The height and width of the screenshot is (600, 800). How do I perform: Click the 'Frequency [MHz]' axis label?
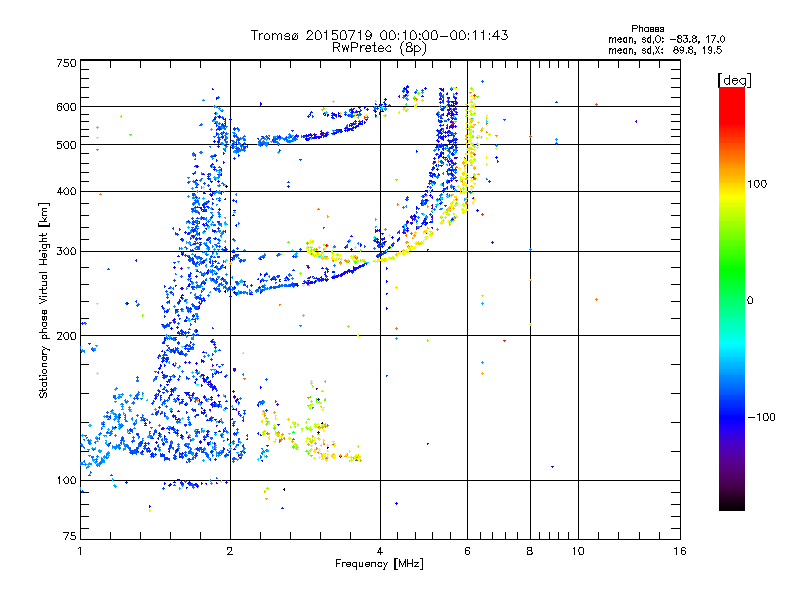point(379,564)
